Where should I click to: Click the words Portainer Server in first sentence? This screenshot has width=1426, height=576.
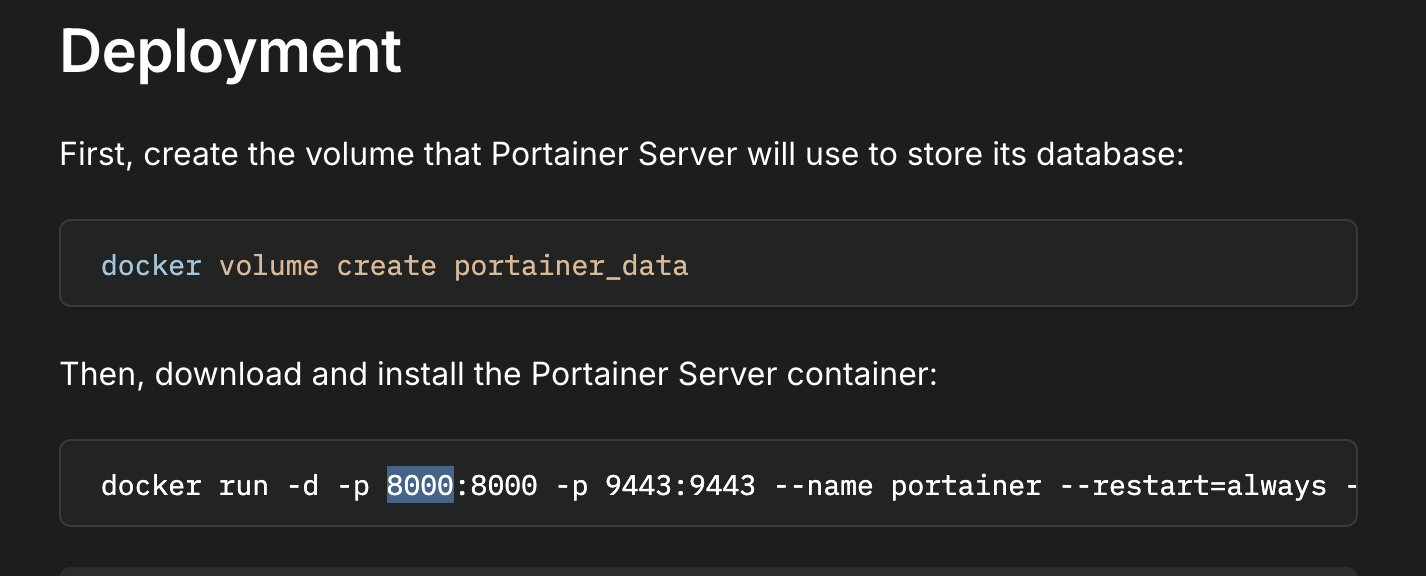[x=612, y=155]
